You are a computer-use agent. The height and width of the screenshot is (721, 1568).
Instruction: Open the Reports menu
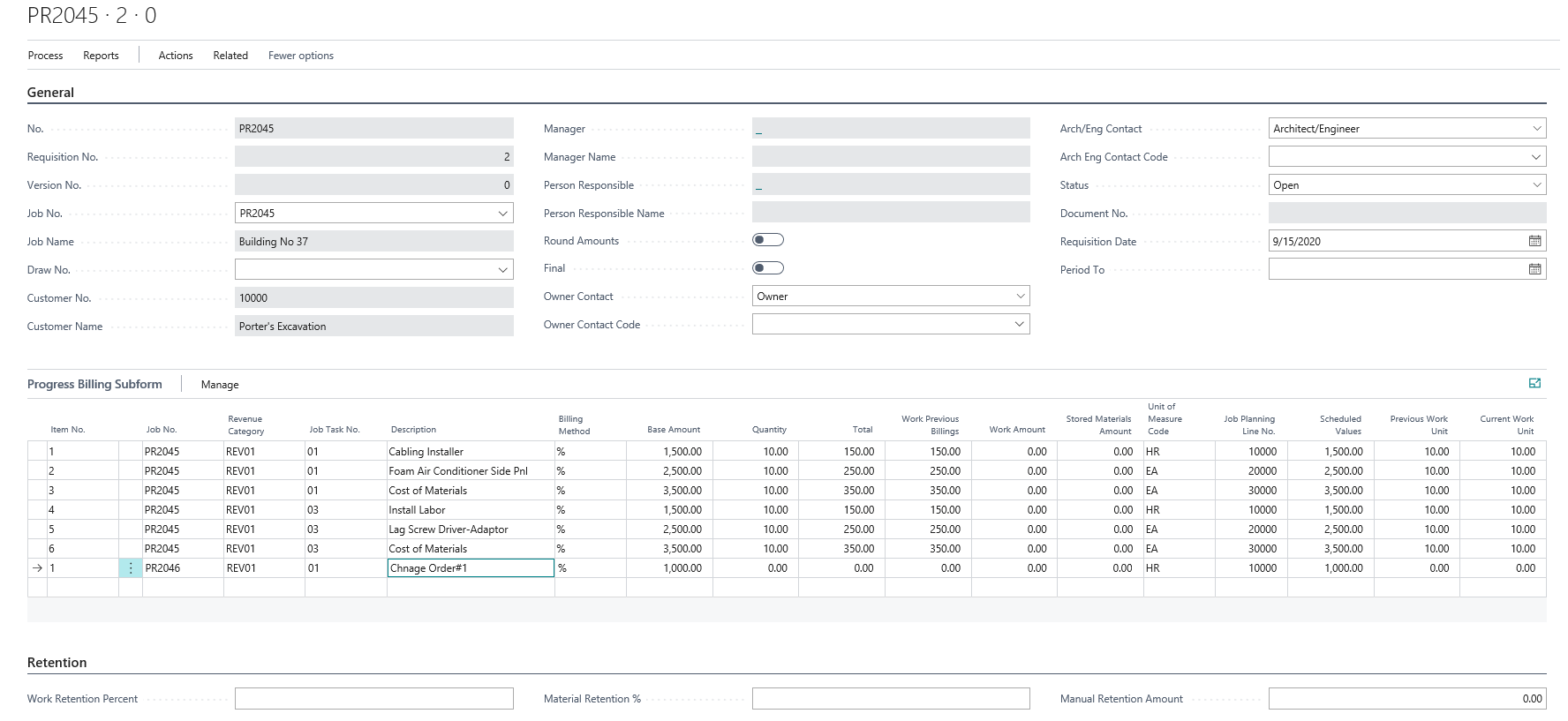click(101, 56)
